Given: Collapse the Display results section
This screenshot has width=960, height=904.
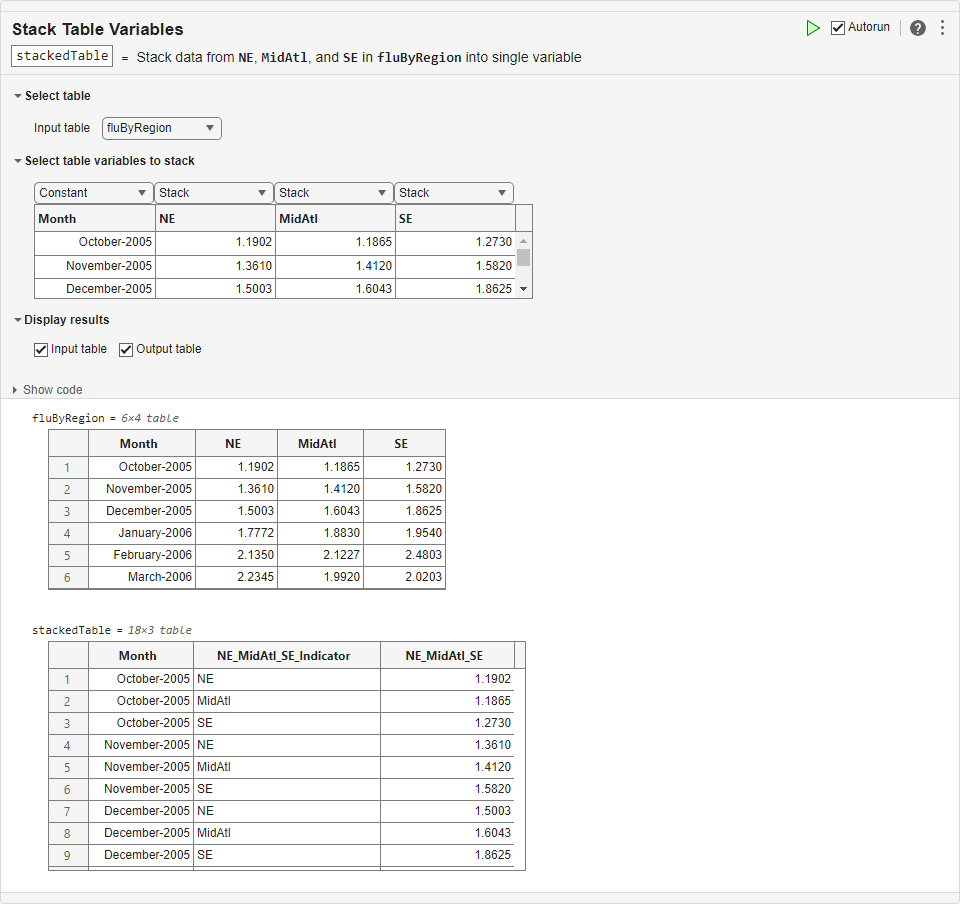Looking at the screenshot, I should tap(18, 320).
